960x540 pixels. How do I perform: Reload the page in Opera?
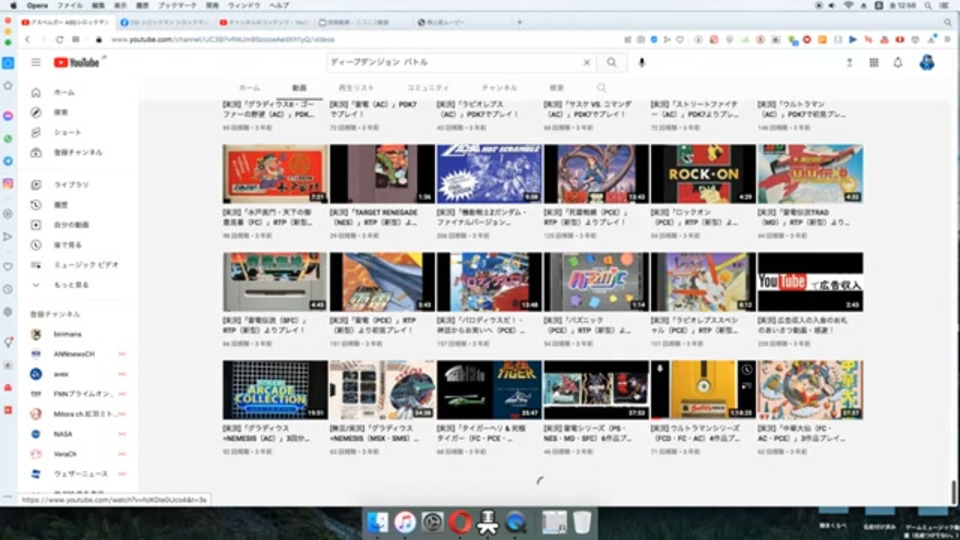[x=59, y=39]
